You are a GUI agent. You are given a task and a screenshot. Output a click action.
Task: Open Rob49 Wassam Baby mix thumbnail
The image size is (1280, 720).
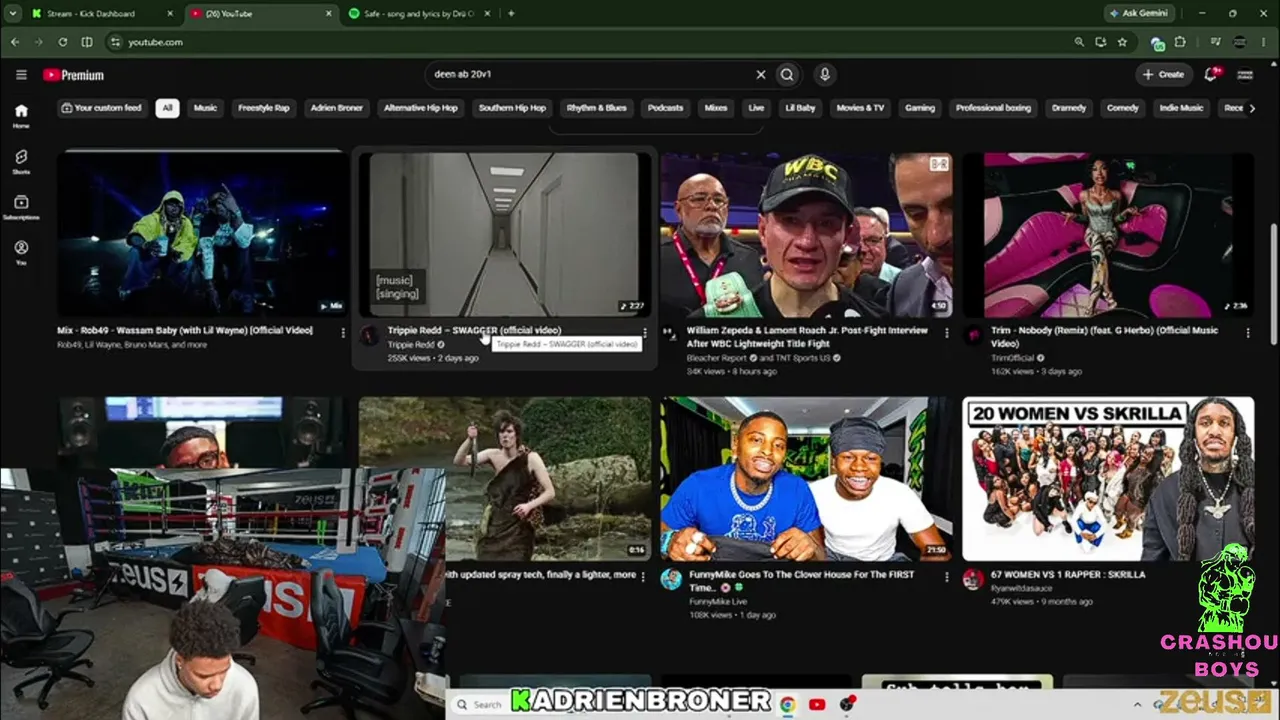click(x=201, y=234)
